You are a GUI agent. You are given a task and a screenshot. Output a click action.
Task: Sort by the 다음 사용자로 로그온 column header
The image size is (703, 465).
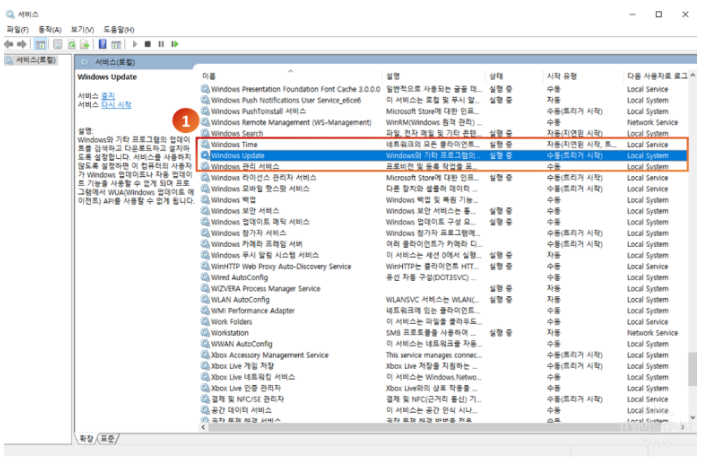(x=657, y=76)
